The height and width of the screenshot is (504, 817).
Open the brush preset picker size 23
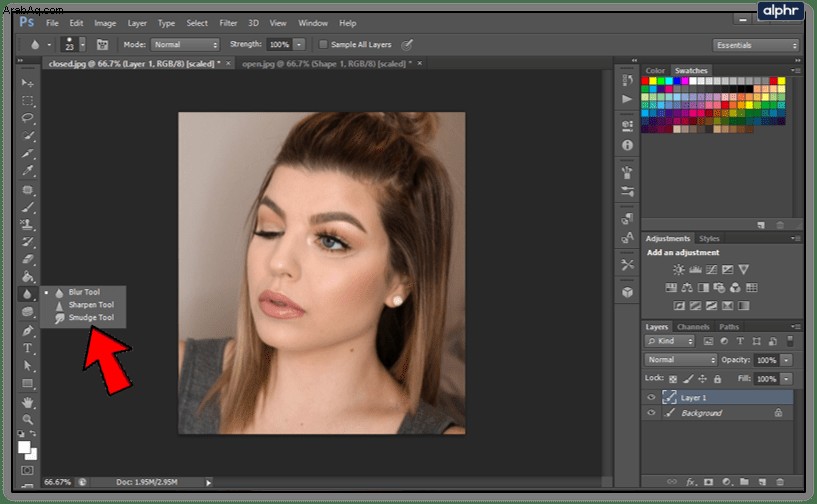point(73,44)
